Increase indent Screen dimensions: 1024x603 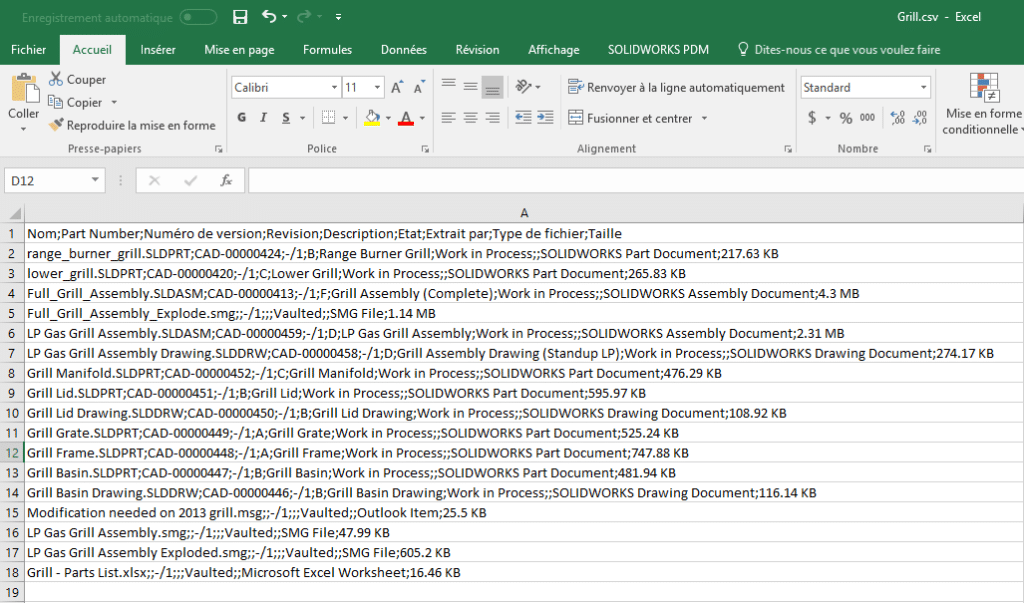point(545,118)
